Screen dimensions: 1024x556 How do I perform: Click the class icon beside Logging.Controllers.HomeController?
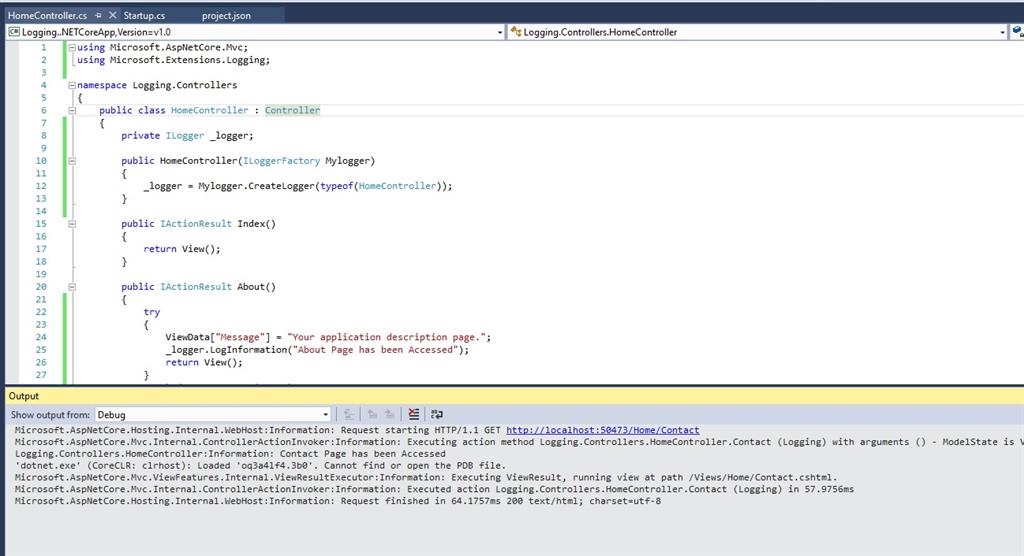[516, 32]
